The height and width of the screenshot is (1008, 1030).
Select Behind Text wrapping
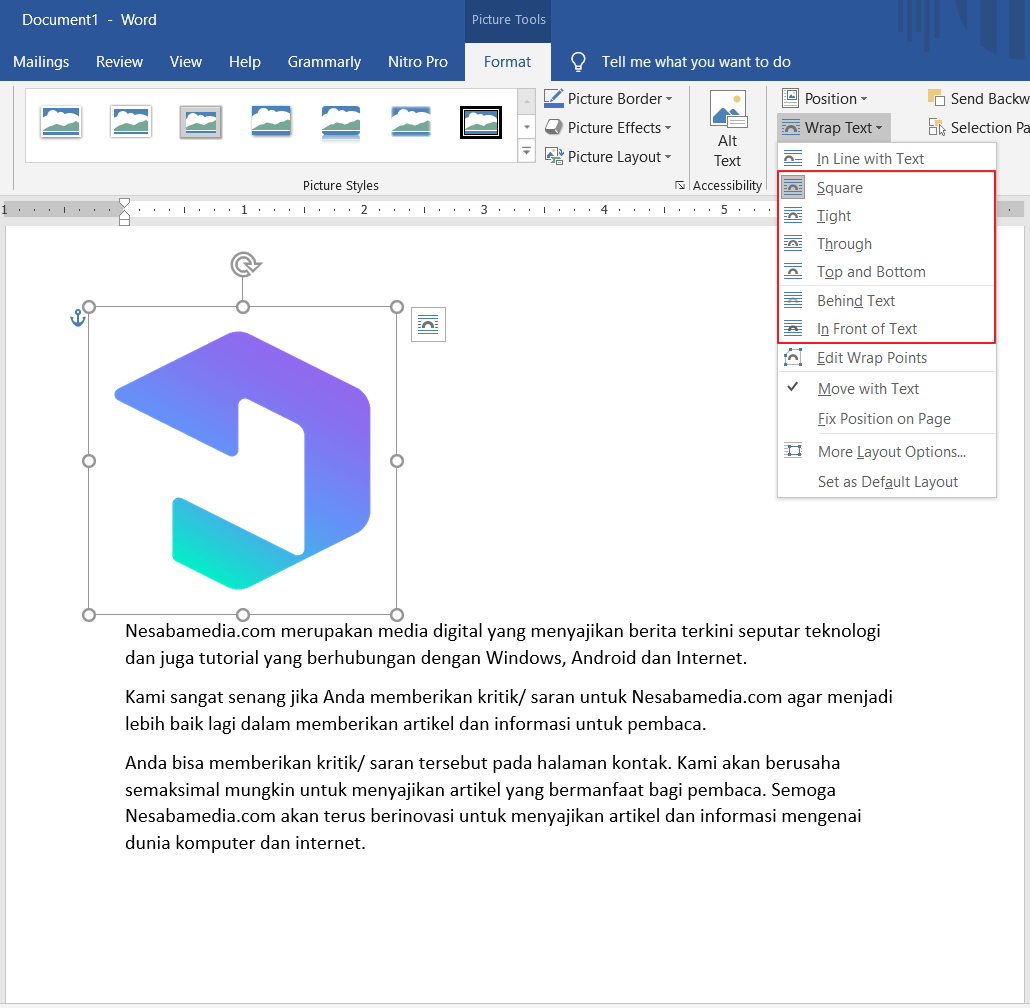pos(887,301)
